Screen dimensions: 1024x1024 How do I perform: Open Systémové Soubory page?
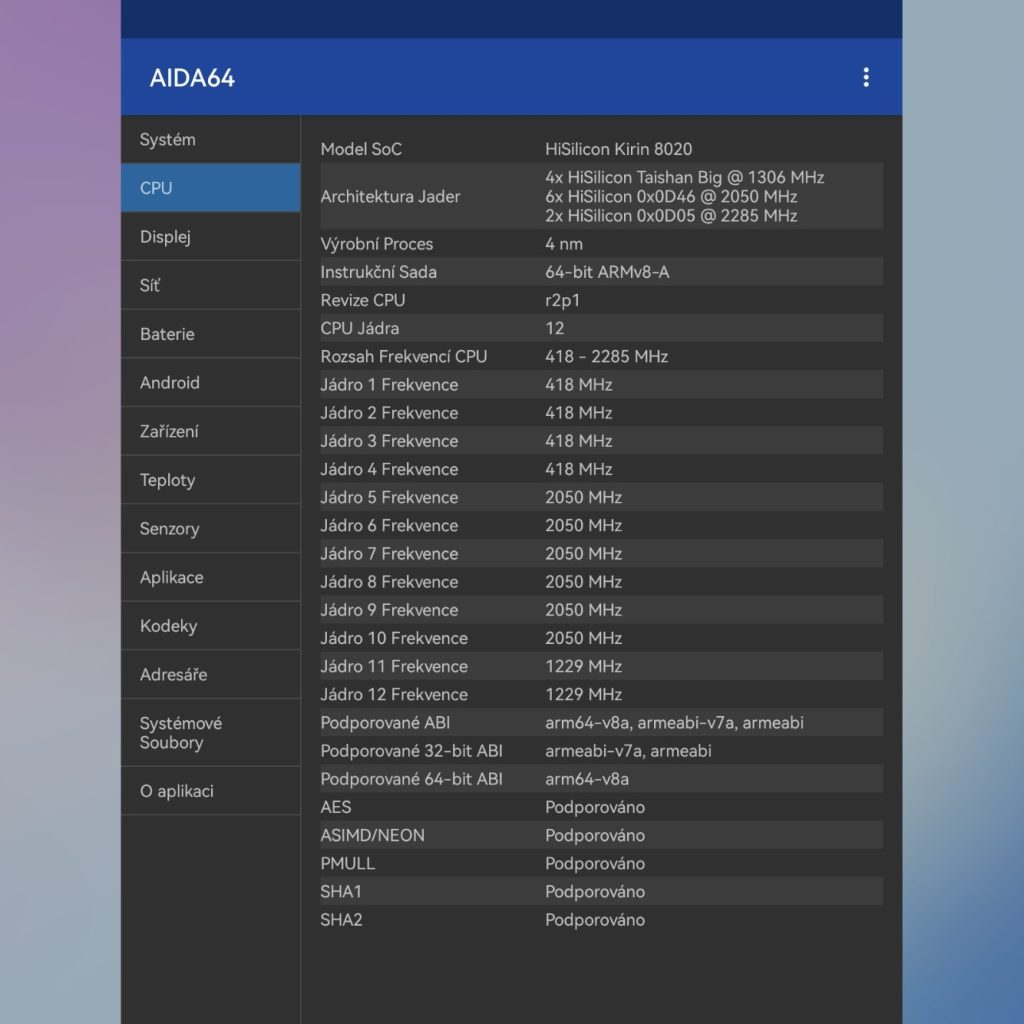(210, 733)
